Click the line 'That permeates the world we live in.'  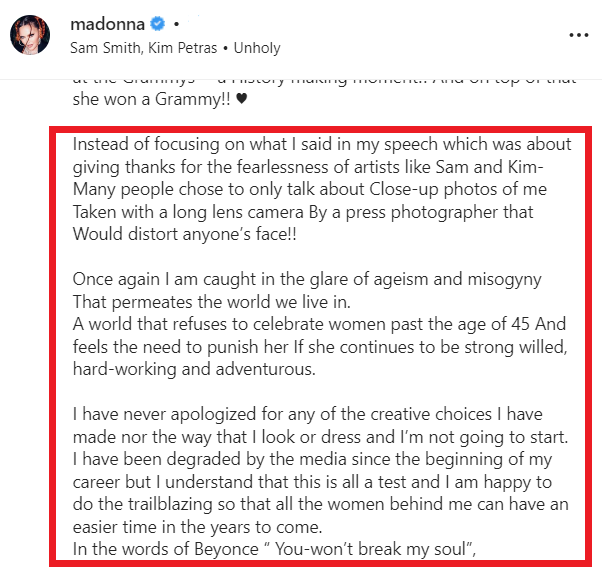(212, 302)
